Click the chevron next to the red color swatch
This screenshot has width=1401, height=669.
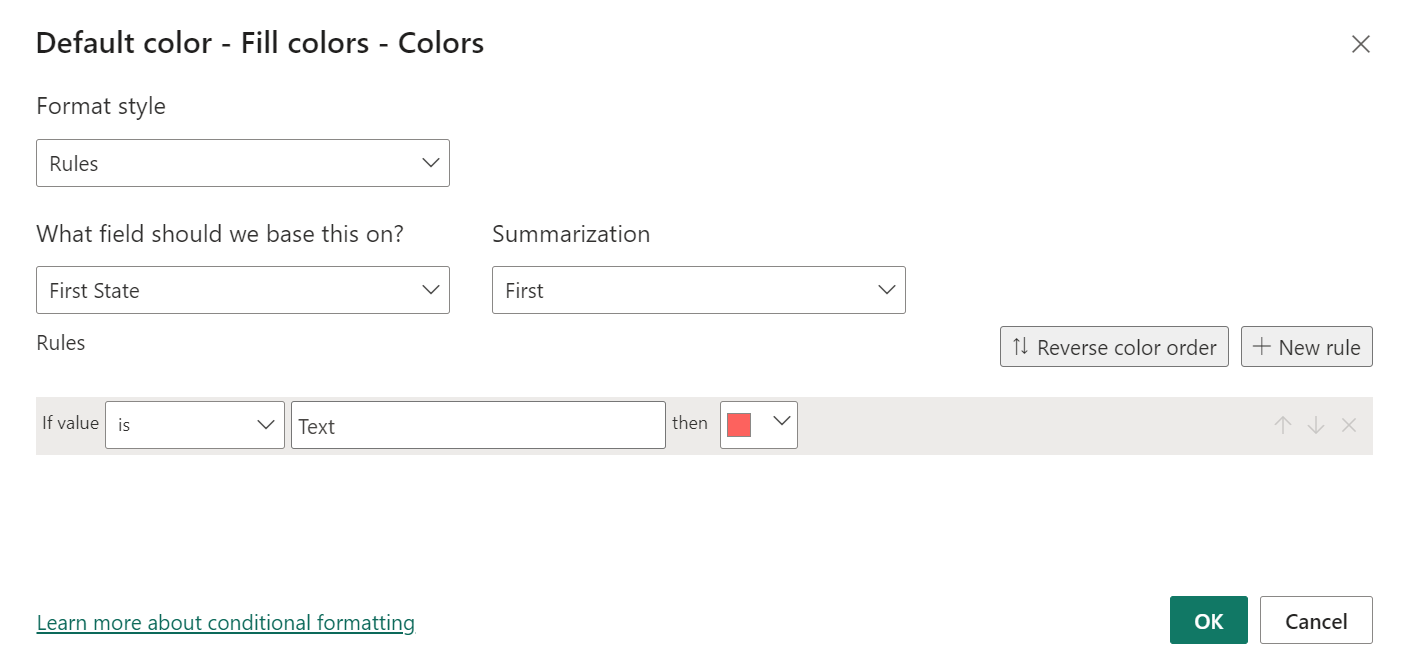pyautogui.click(x=781, y=423)
